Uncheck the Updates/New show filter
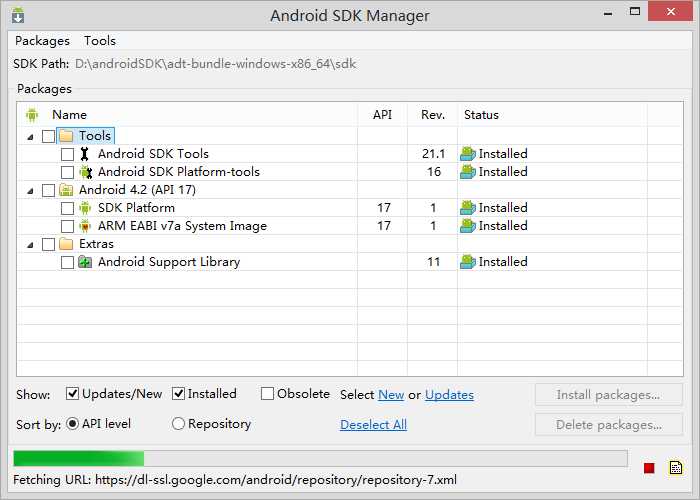 72,394
